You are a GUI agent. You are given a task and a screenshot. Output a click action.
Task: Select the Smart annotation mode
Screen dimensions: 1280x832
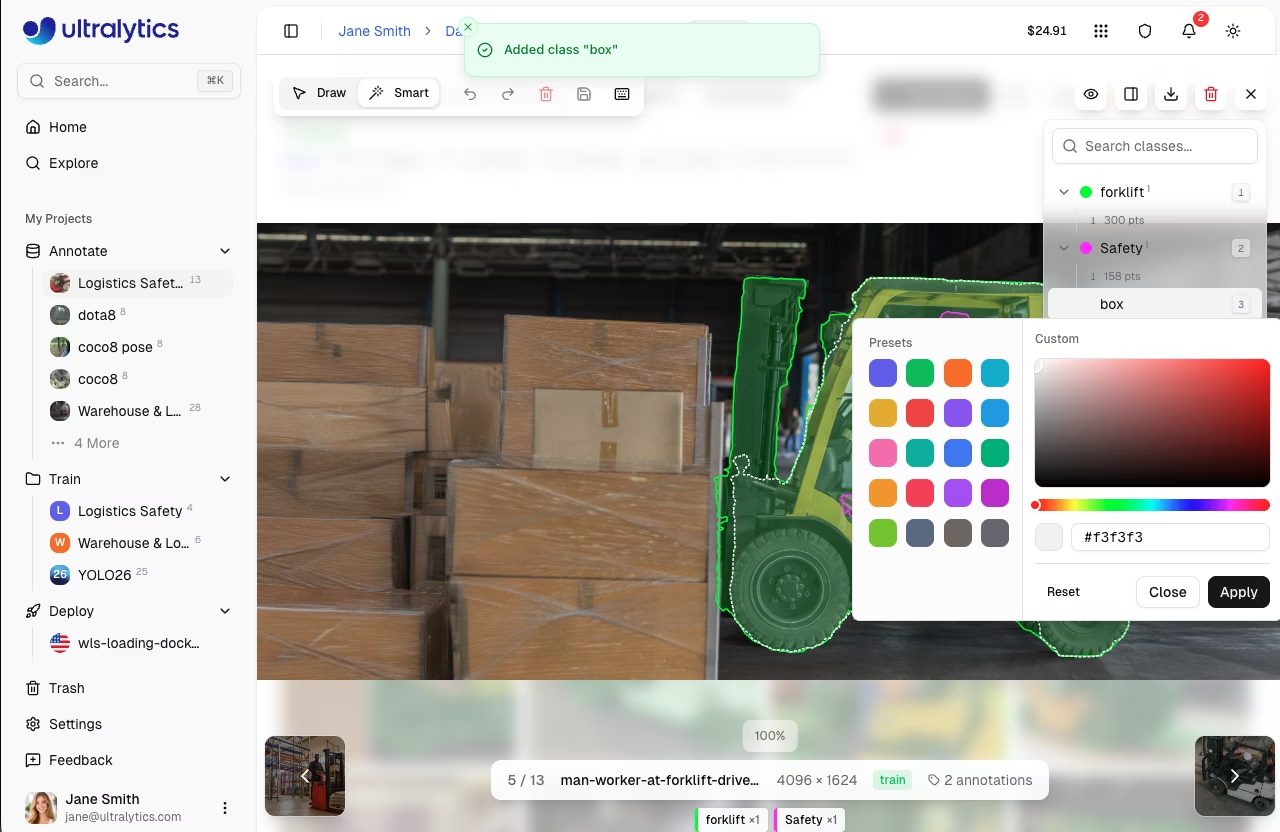(x=399, y=93)
